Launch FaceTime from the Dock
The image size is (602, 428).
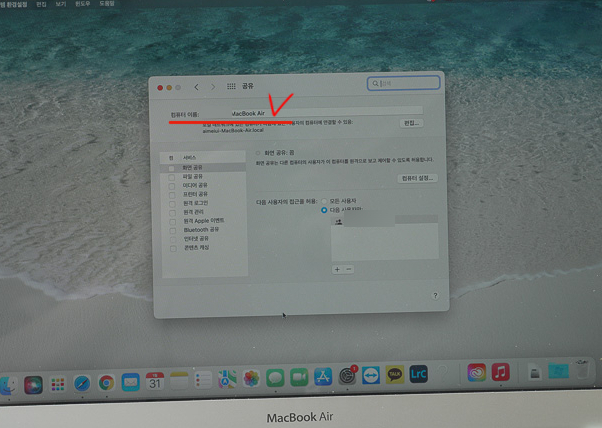click(299, 377)
